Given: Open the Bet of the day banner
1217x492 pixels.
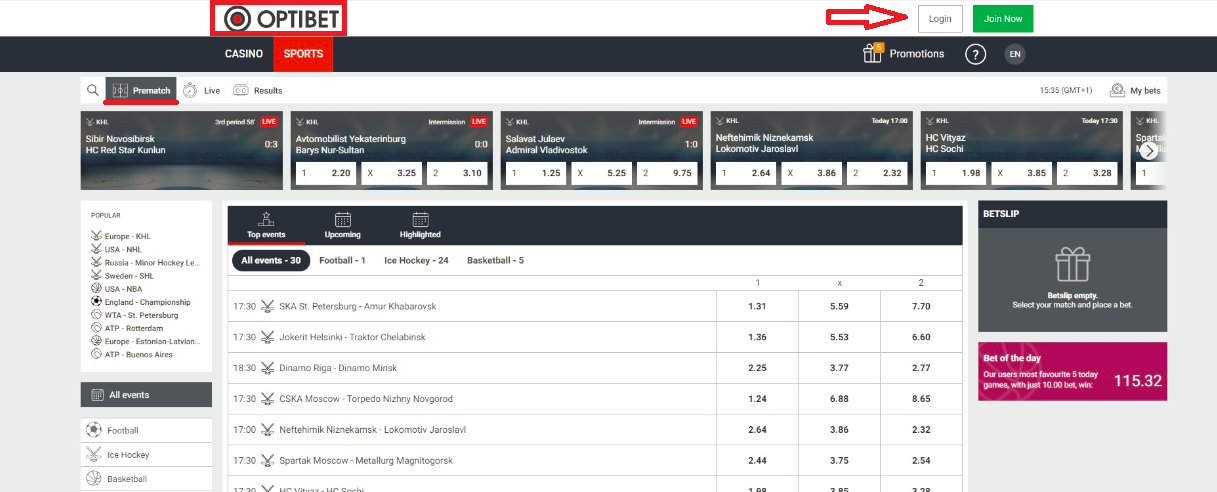Looking at the screenshot, I should (1072, 371).
